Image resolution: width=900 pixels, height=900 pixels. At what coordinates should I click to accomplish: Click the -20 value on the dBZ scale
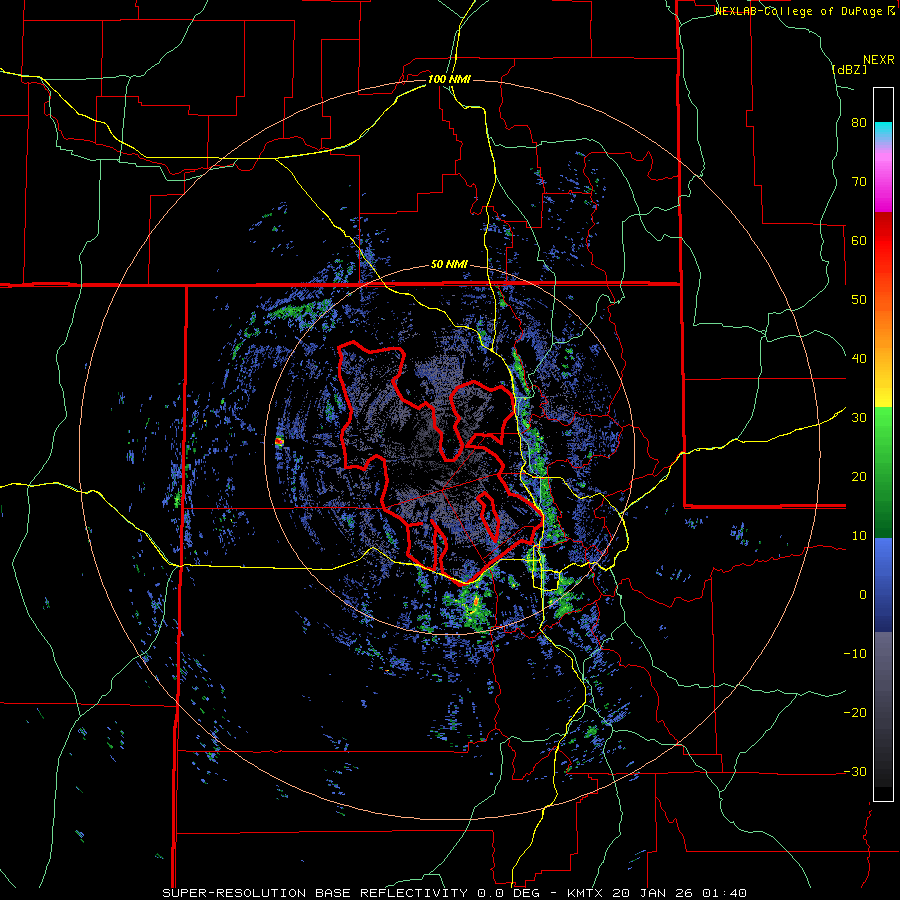[855, 712]
